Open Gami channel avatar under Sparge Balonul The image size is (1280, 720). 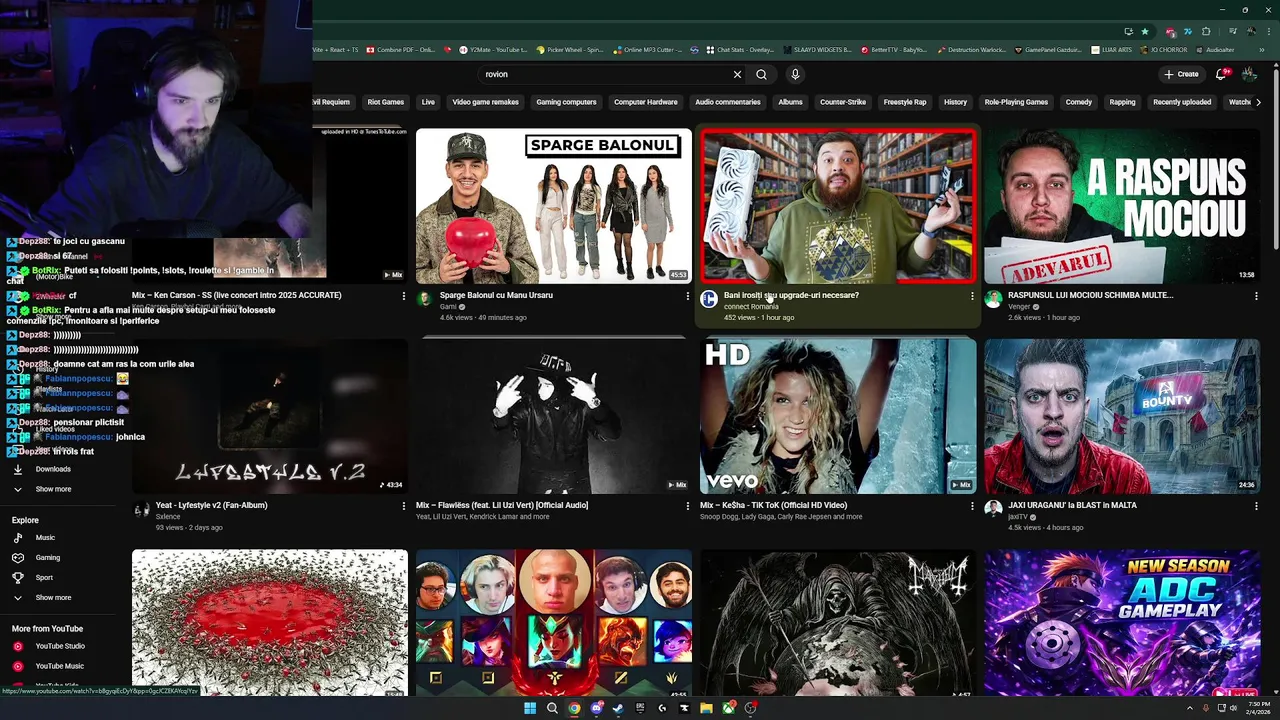click(x=425, y=299)
